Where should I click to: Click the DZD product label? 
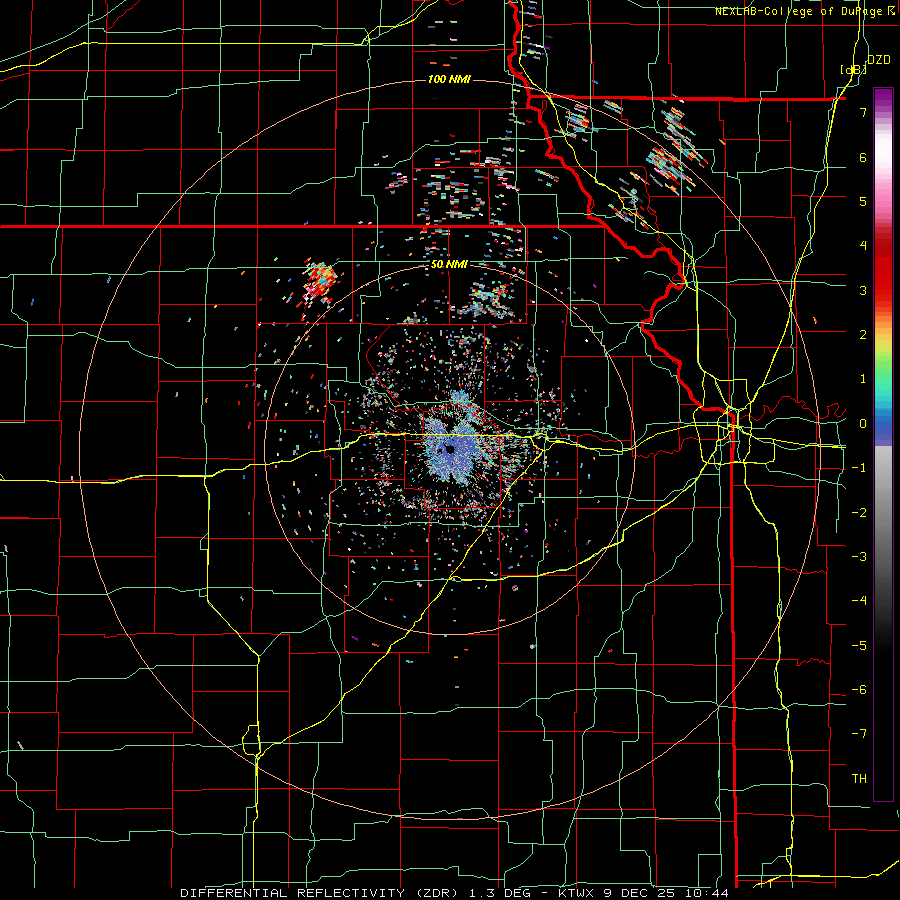click(879, 60)
